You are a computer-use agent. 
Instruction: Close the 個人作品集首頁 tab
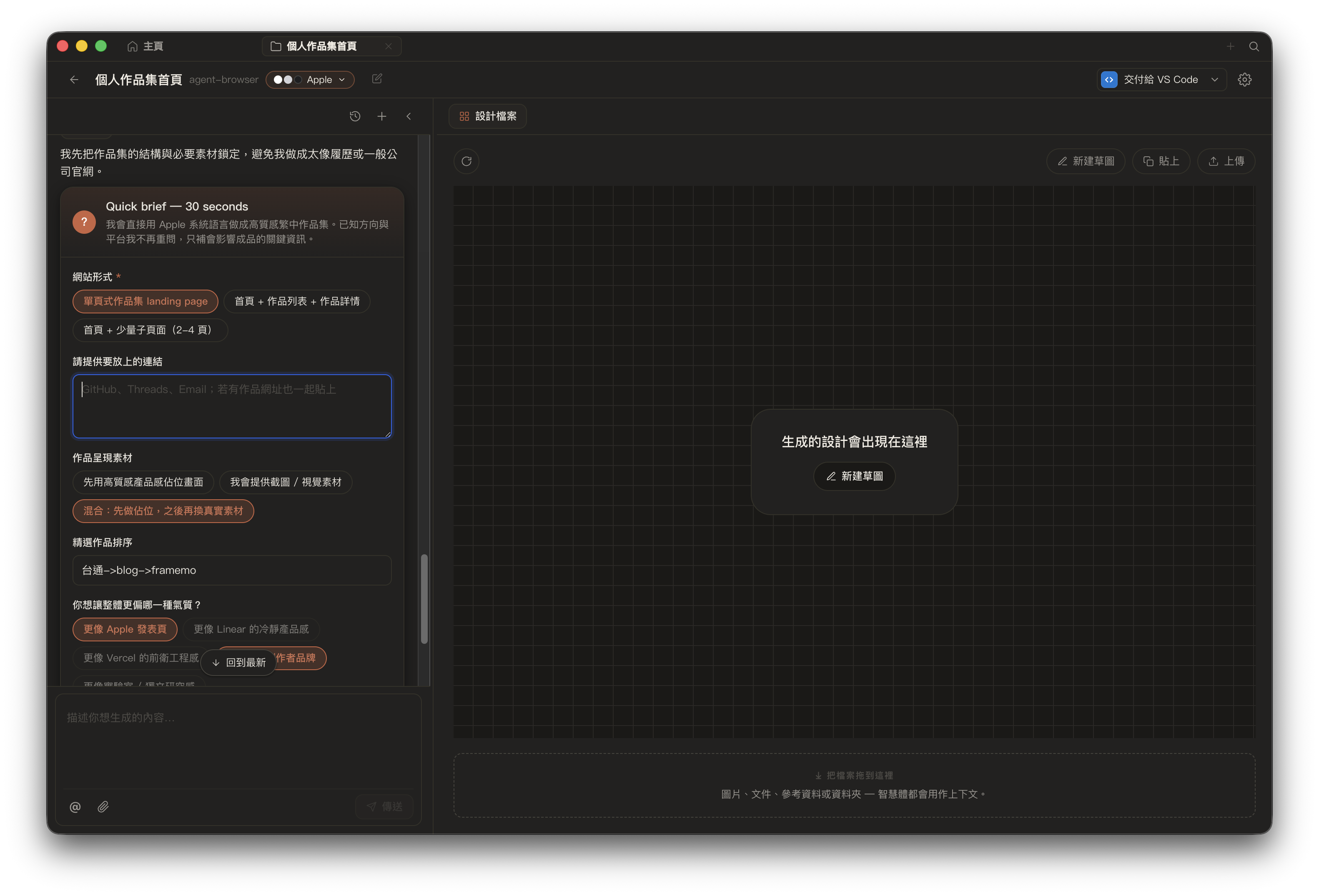(388, 46)
